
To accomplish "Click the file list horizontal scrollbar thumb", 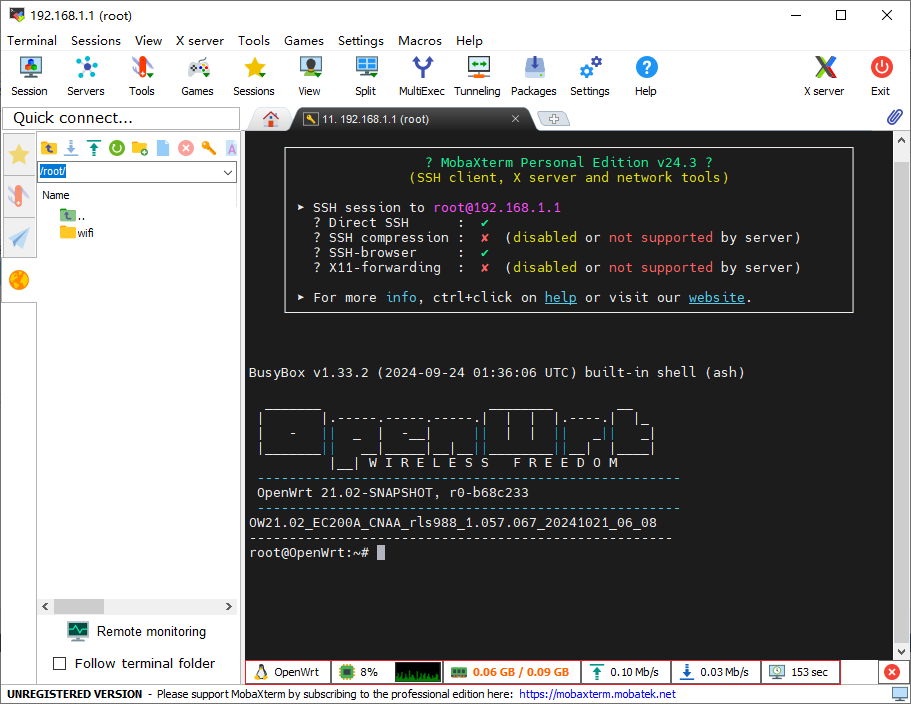I will (x=79, y=606).
